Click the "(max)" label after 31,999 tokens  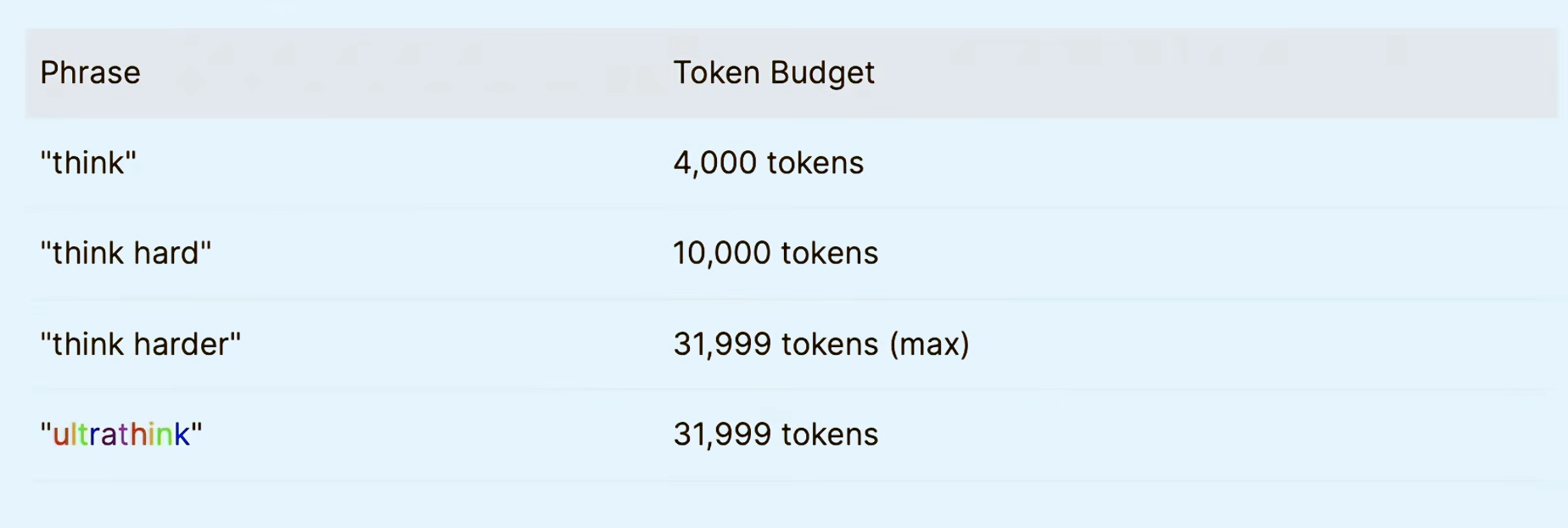(x=929, y=344)
